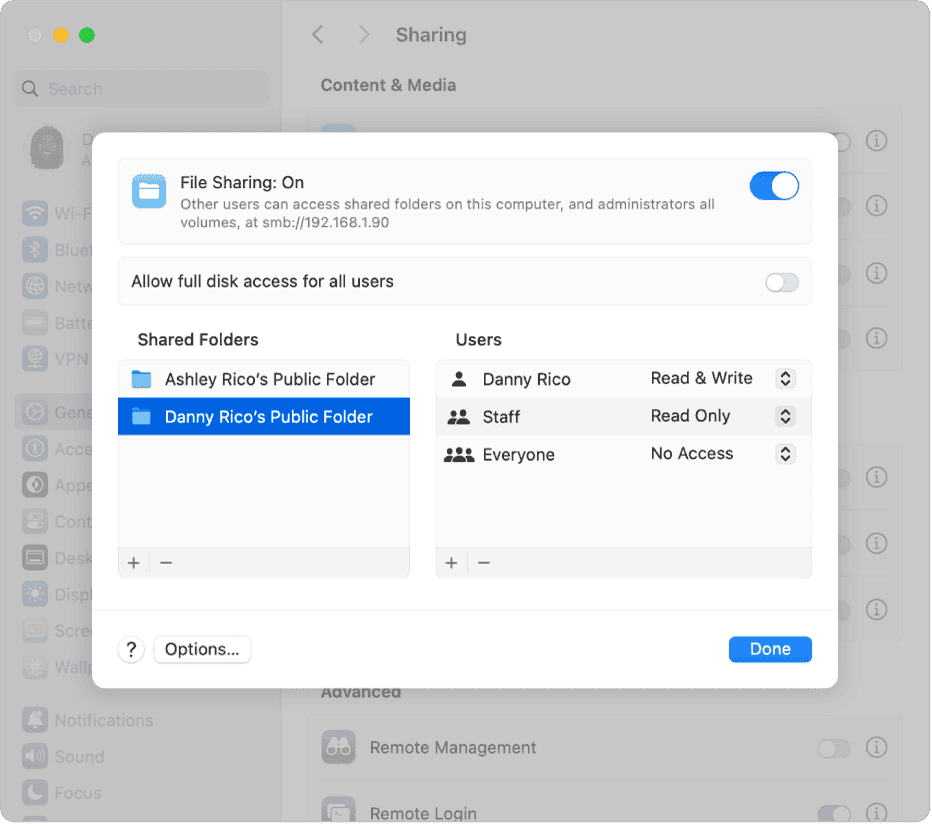The image size is (932, 826).
Task: Open Appearance settings in the sidebar
Action: coord(57,485)
